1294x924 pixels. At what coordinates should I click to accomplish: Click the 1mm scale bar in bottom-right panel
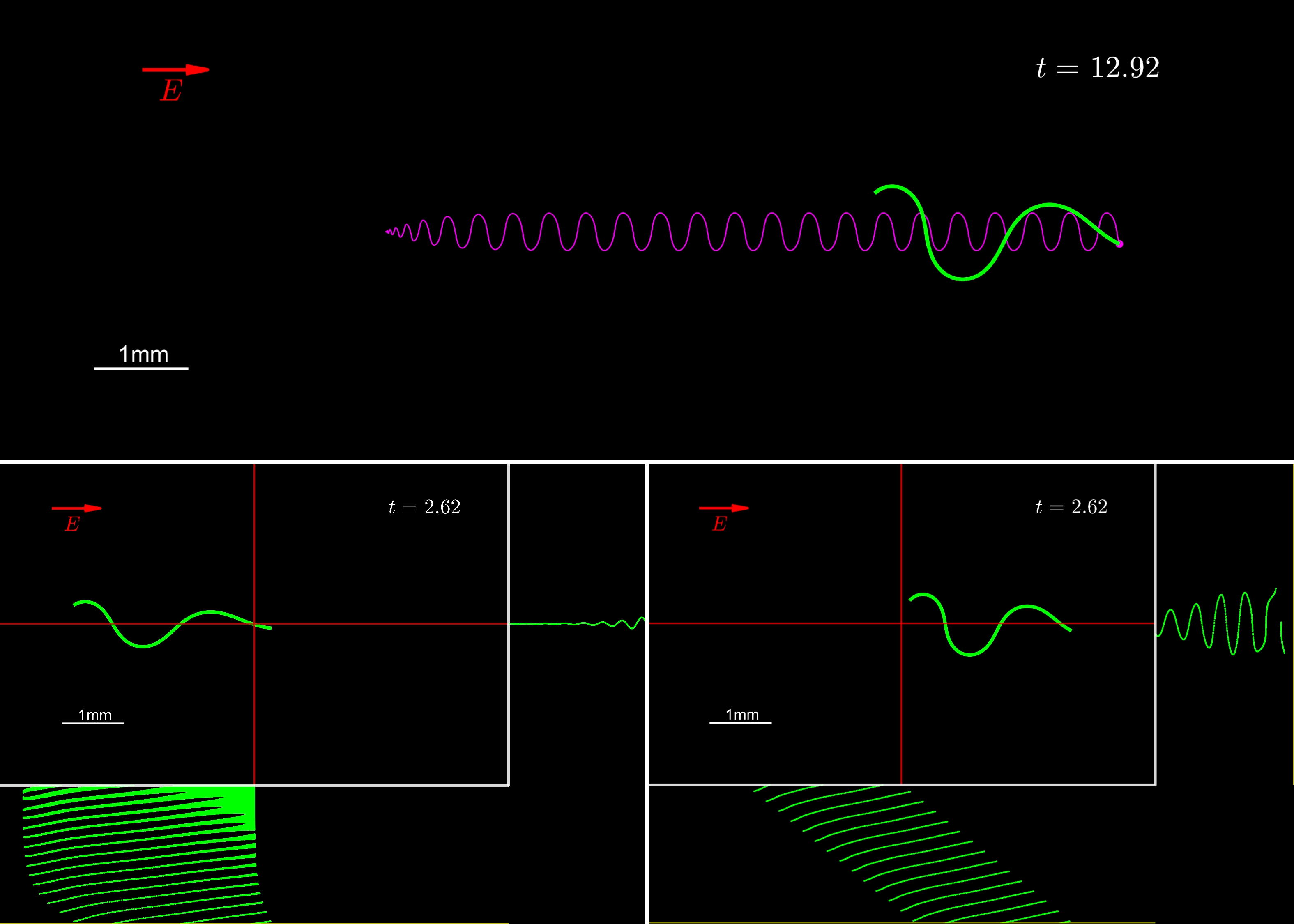(740, 722)
